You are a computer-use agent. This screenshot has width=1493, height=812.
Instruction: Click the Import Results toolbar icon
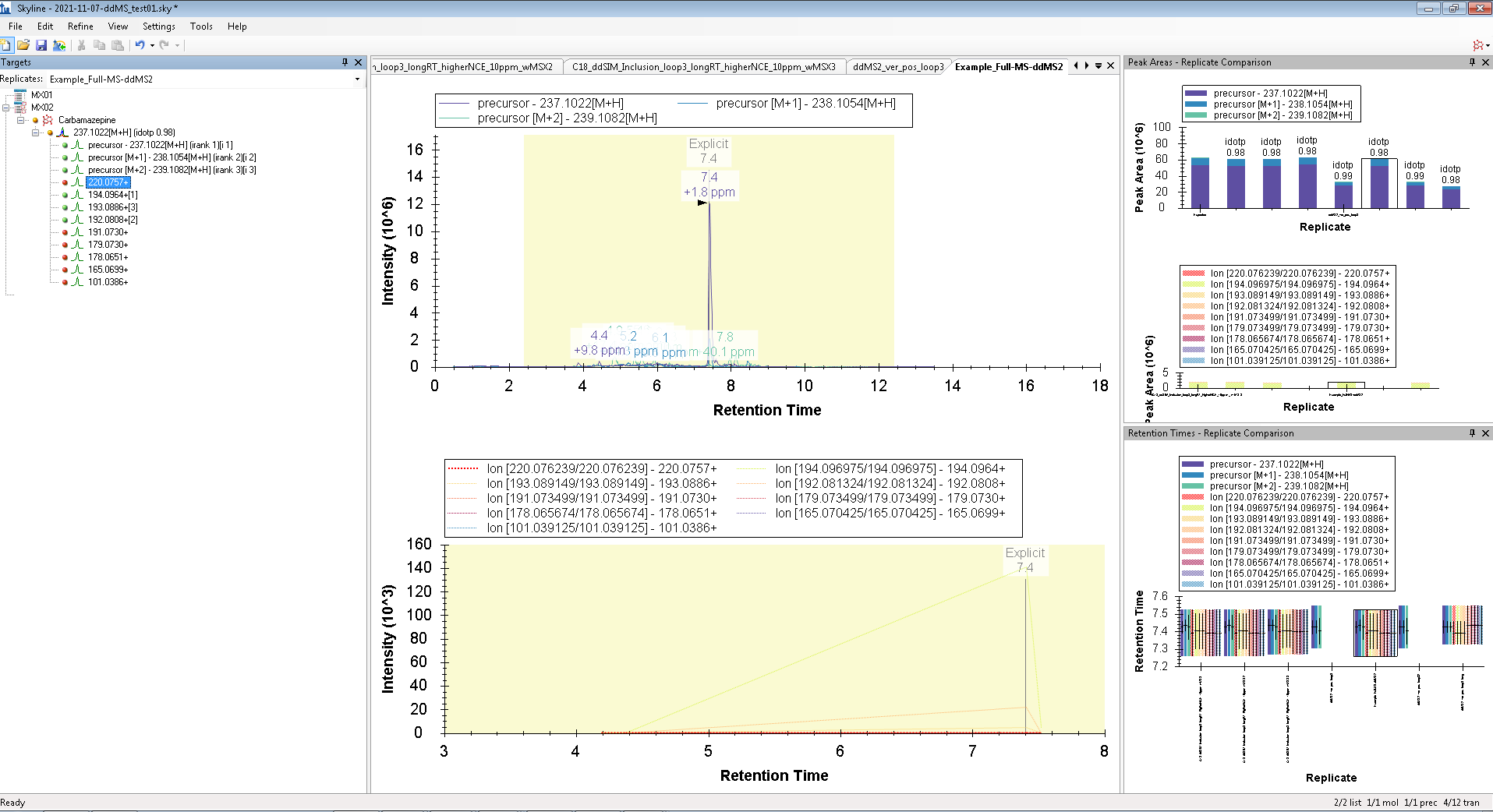pos(59,45)
